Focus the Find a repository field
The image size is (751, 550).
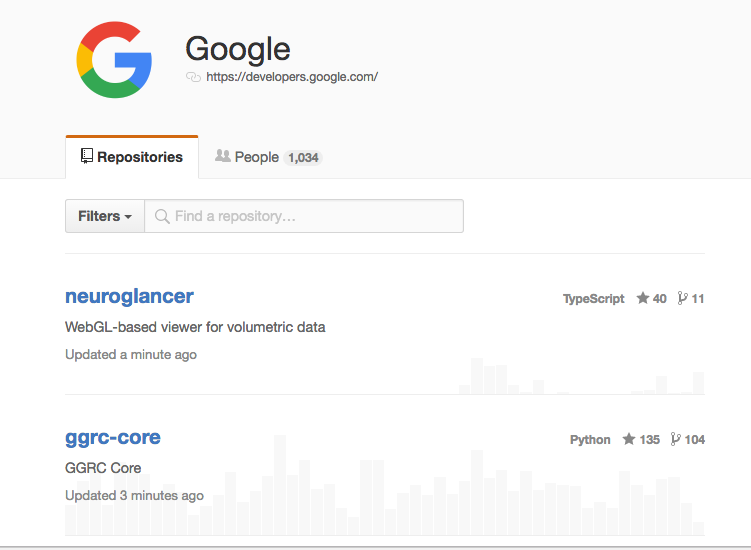(x=304, y=216)
